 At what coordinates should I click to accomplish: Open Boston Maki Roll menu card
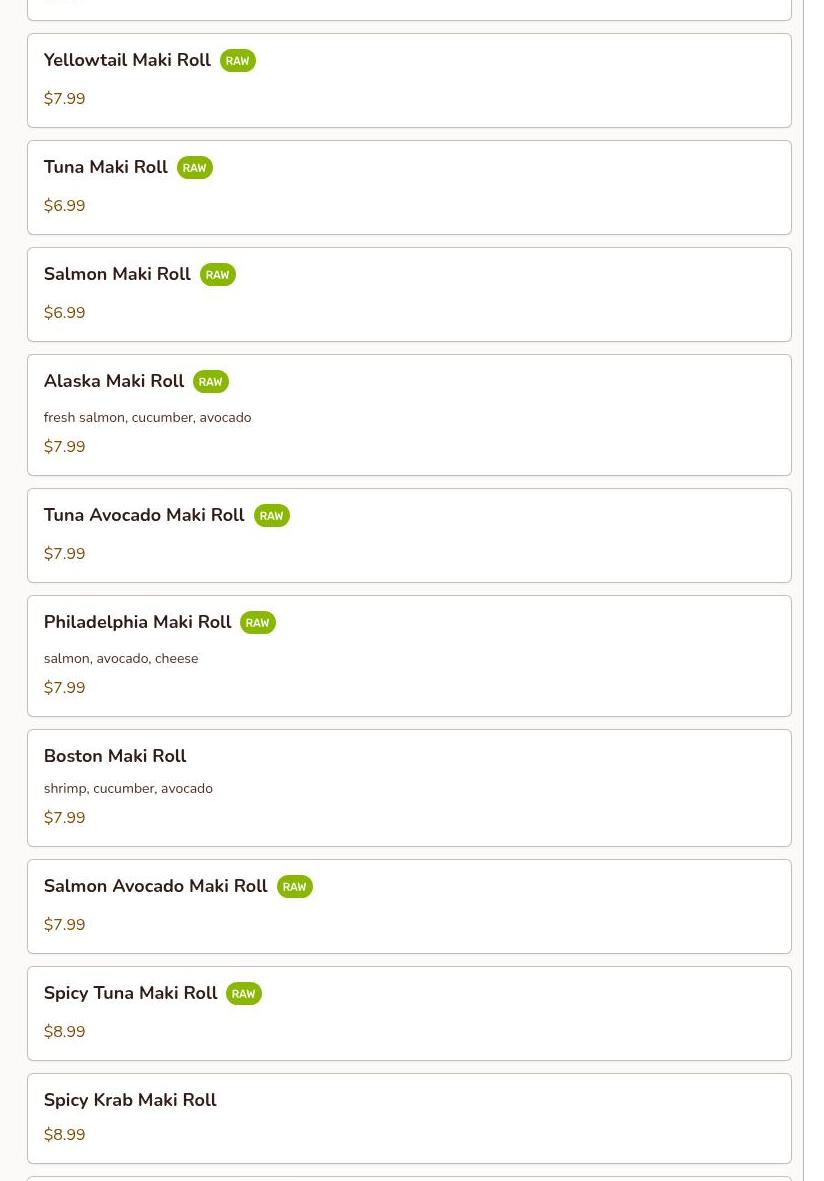pyautogui.click(x=409, y=788)
